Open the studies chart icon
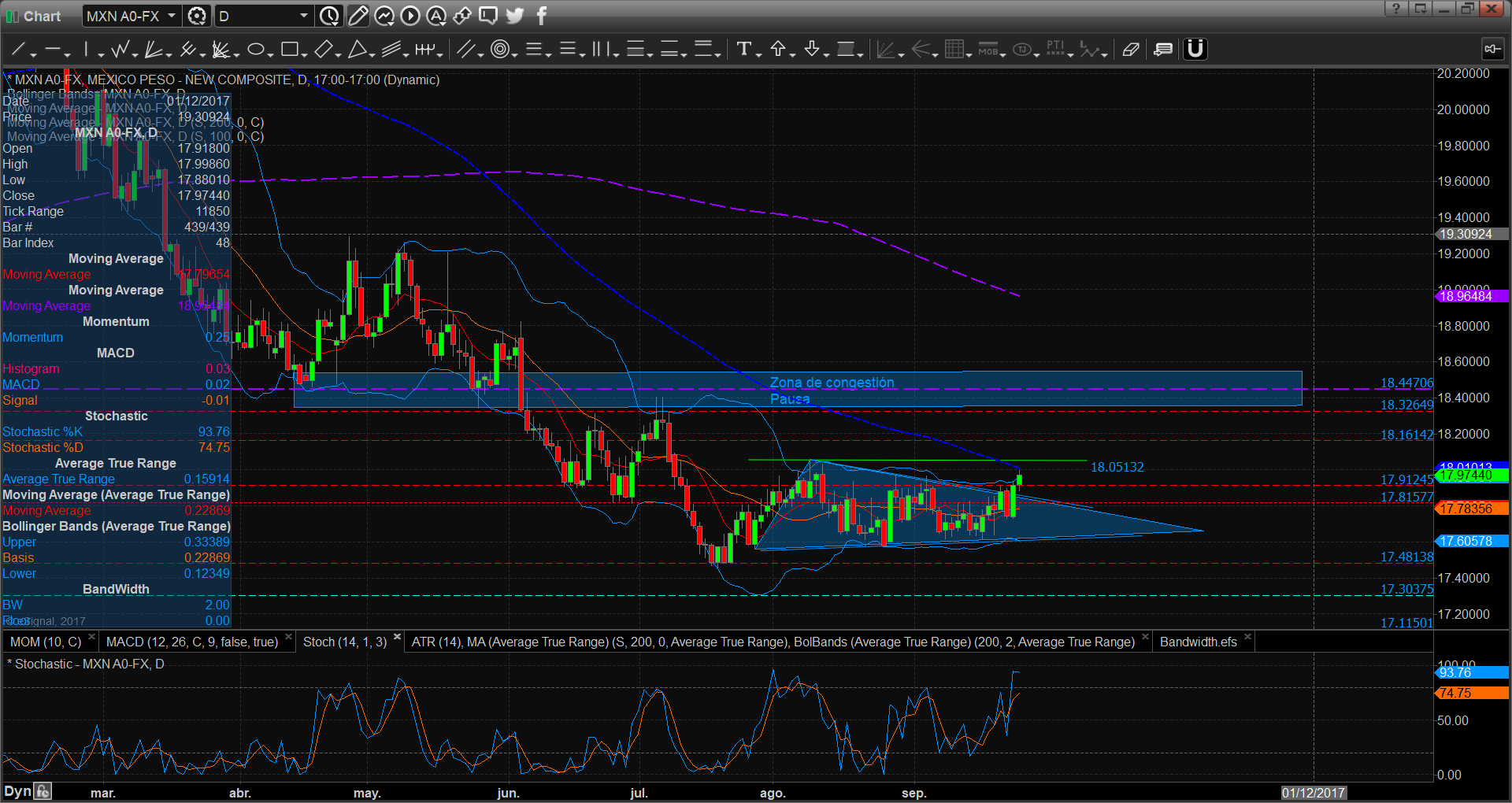 [384, 16]
